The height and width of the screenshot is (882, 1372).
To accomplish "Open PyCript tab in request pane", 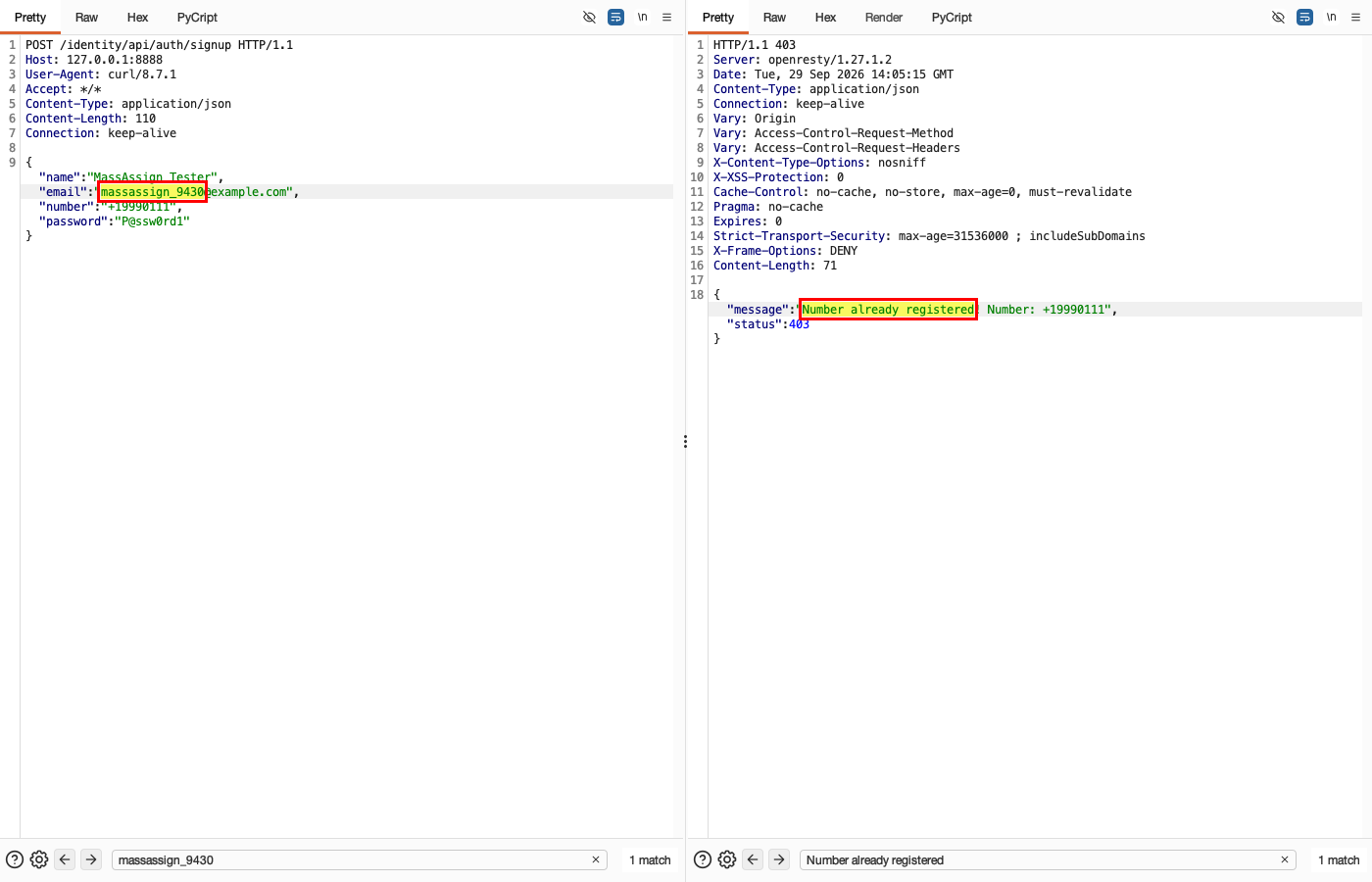I will [x=197, y=18].
